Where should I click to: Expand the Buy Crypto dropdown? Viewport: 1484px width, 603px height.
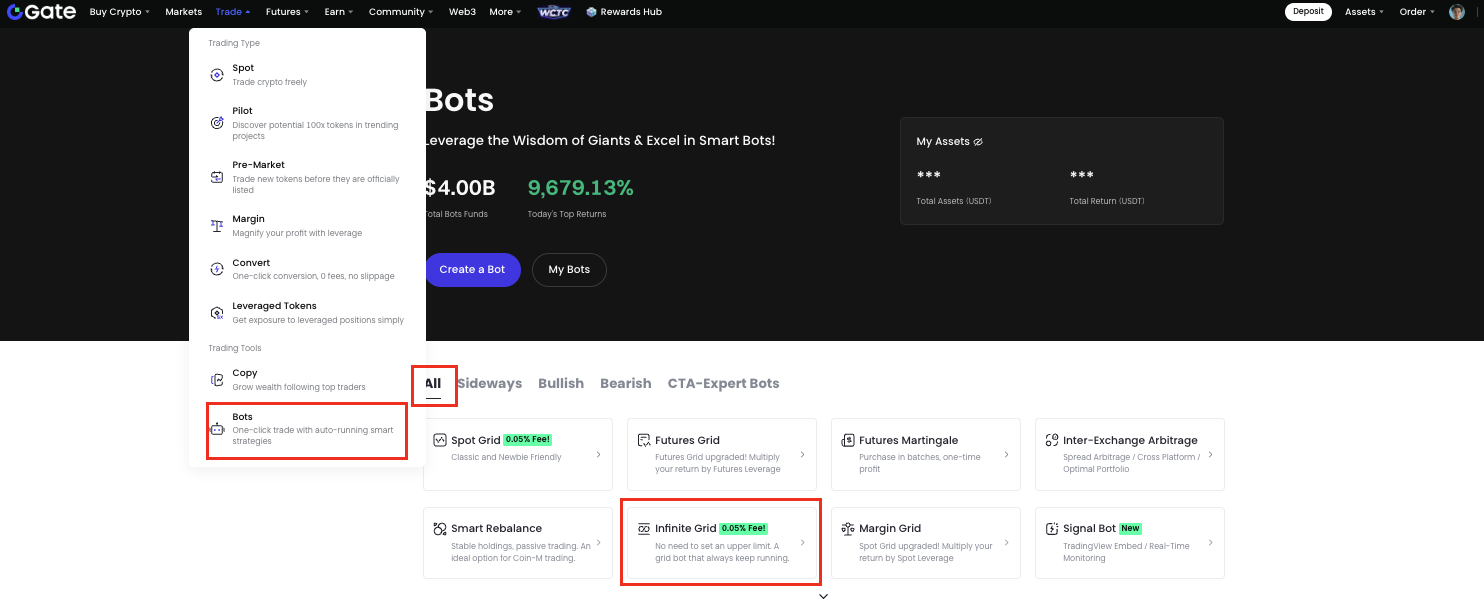coord(119,12)
